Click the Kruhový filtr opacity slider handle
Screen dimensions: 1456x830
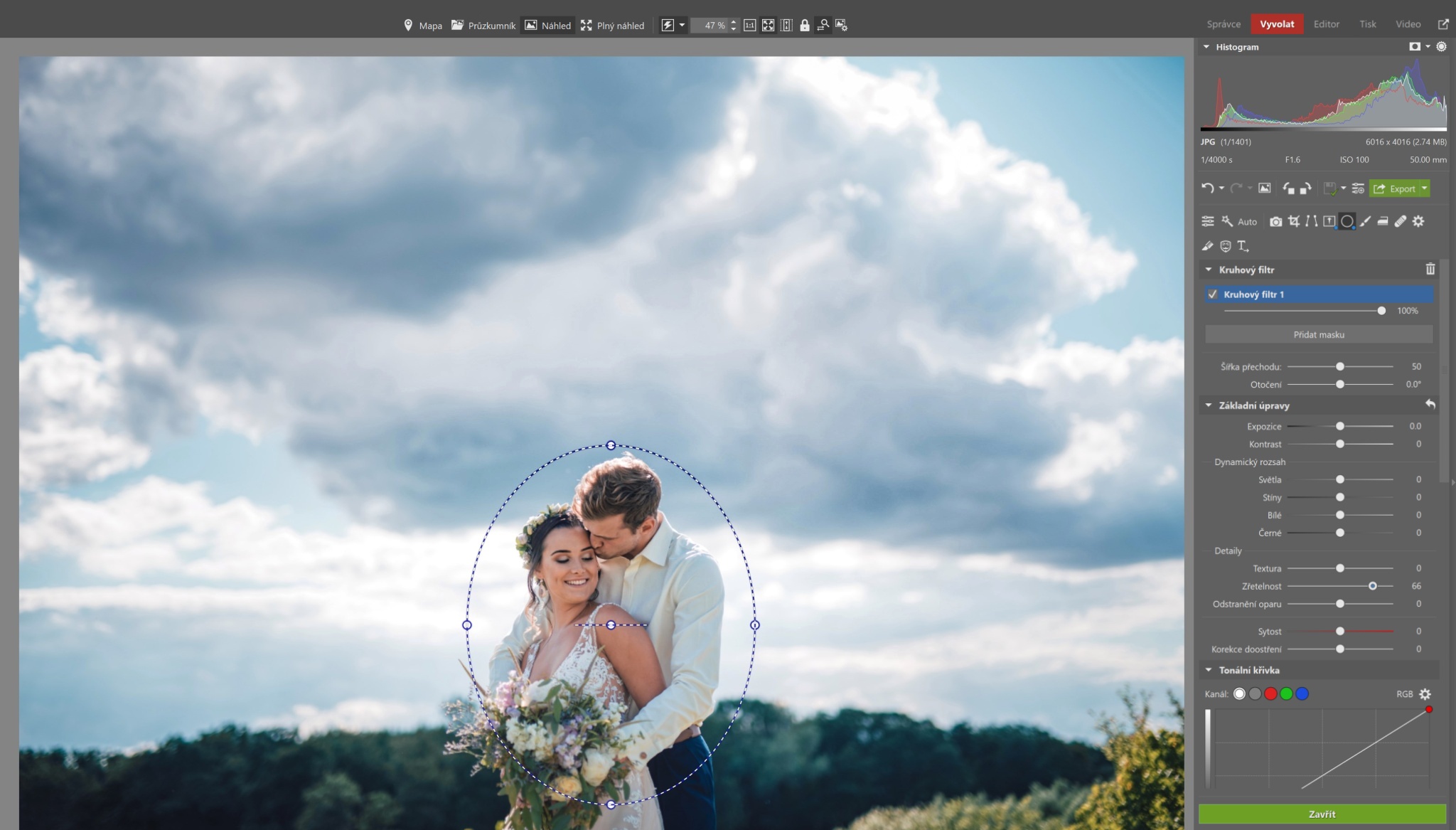click(x=1381, y=311)
